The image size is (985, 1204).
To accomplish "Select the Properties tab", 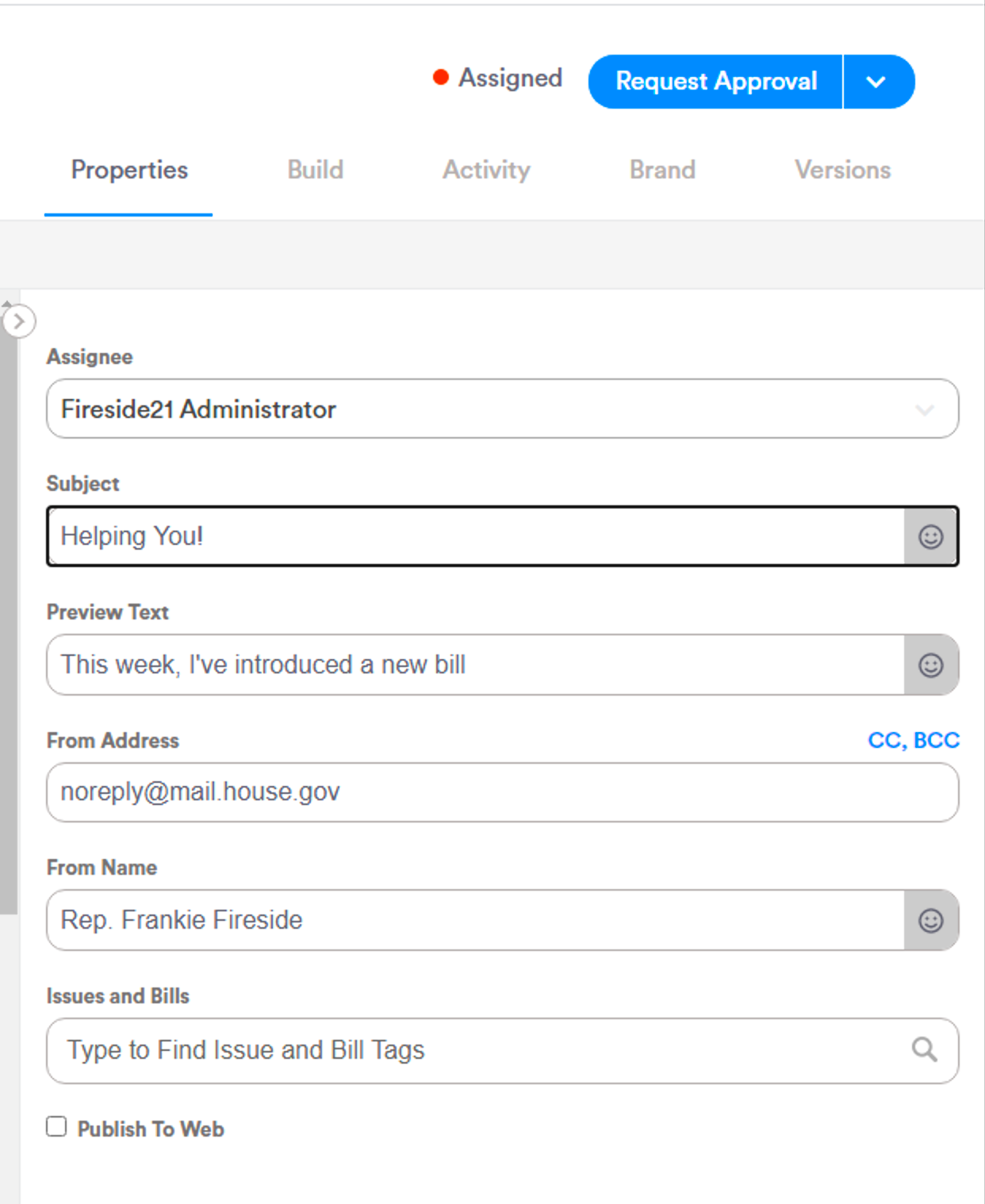I will click(128, 170).
